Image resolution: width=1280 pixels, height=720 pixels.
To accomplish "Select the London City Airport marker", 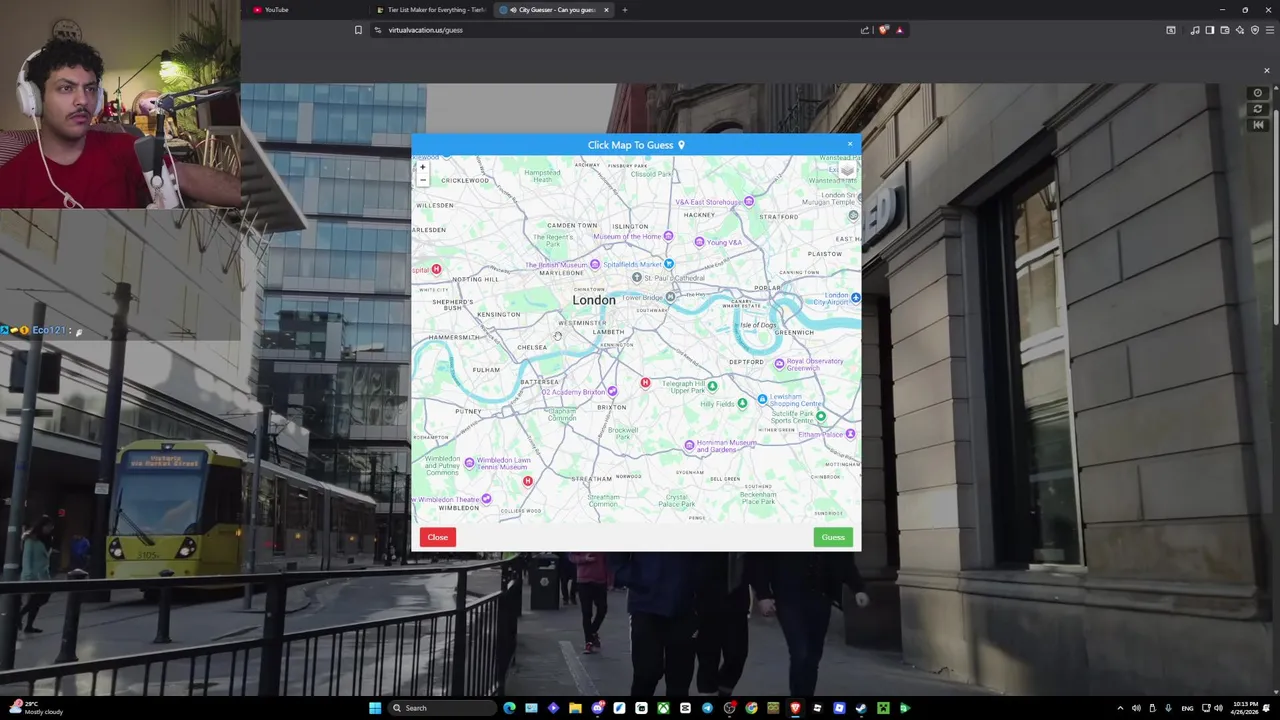I will [855, 297].
